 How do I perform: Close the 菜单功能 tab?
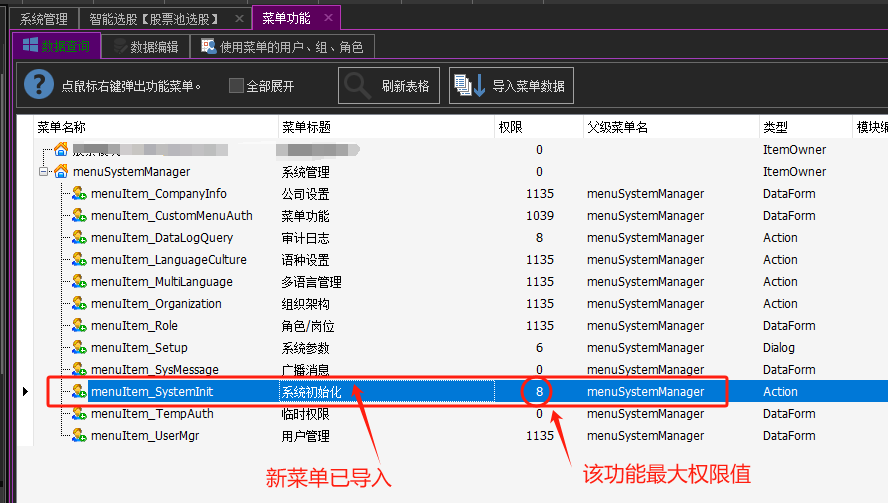click(x=328, y=18)
